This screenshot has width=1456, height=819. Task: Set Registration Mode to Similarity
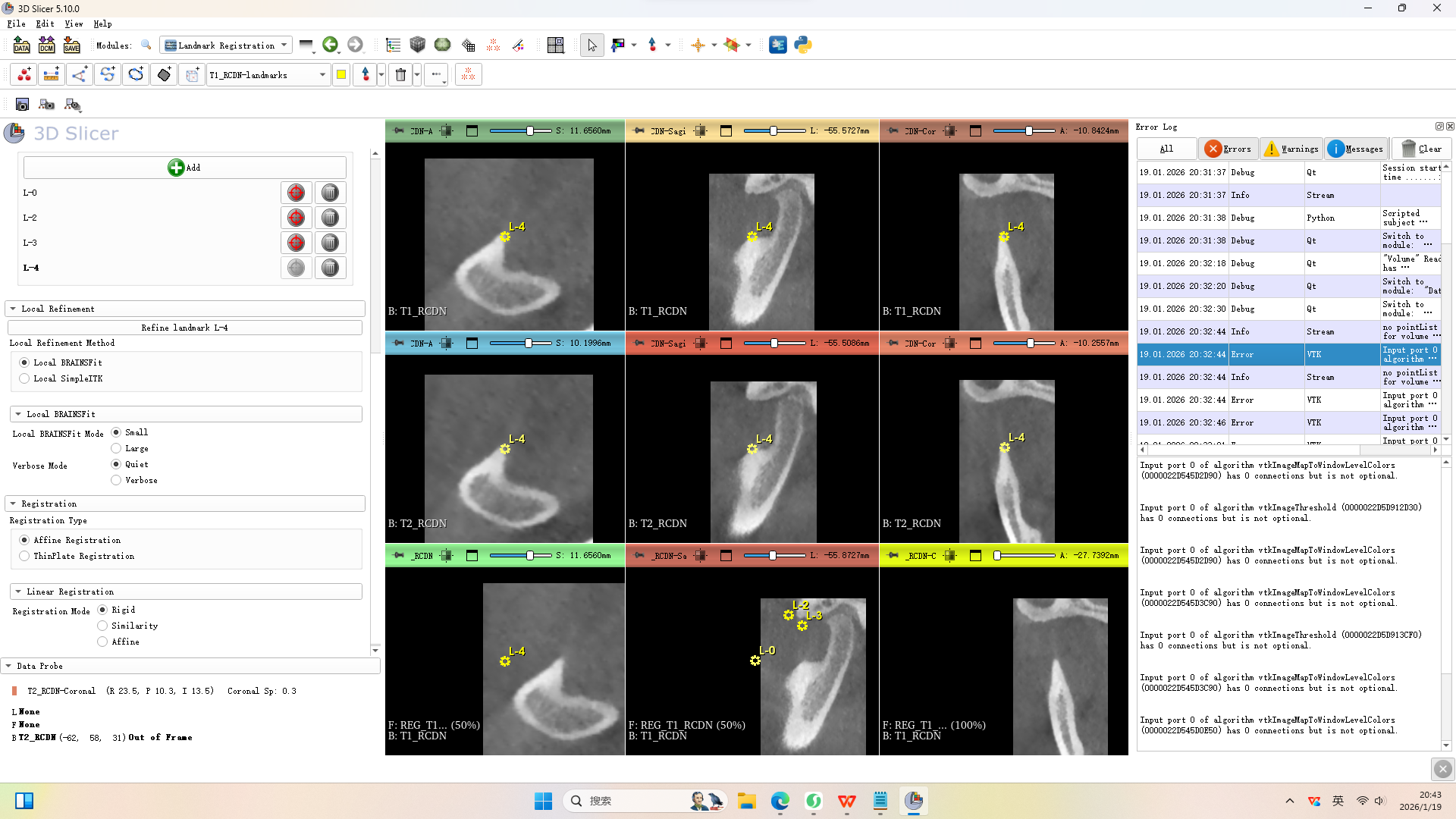(x=102, y=626)
